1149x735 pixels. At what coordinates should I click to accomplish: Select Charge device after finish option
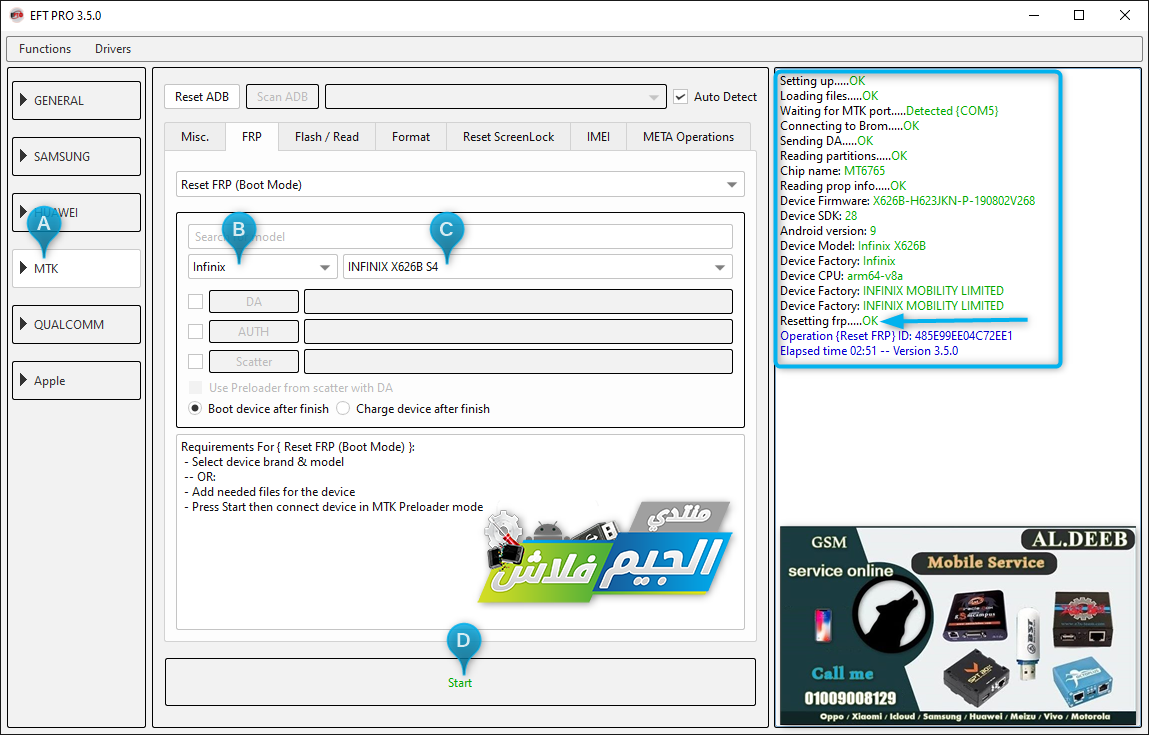pyautogui.click(x=343, y=408)
